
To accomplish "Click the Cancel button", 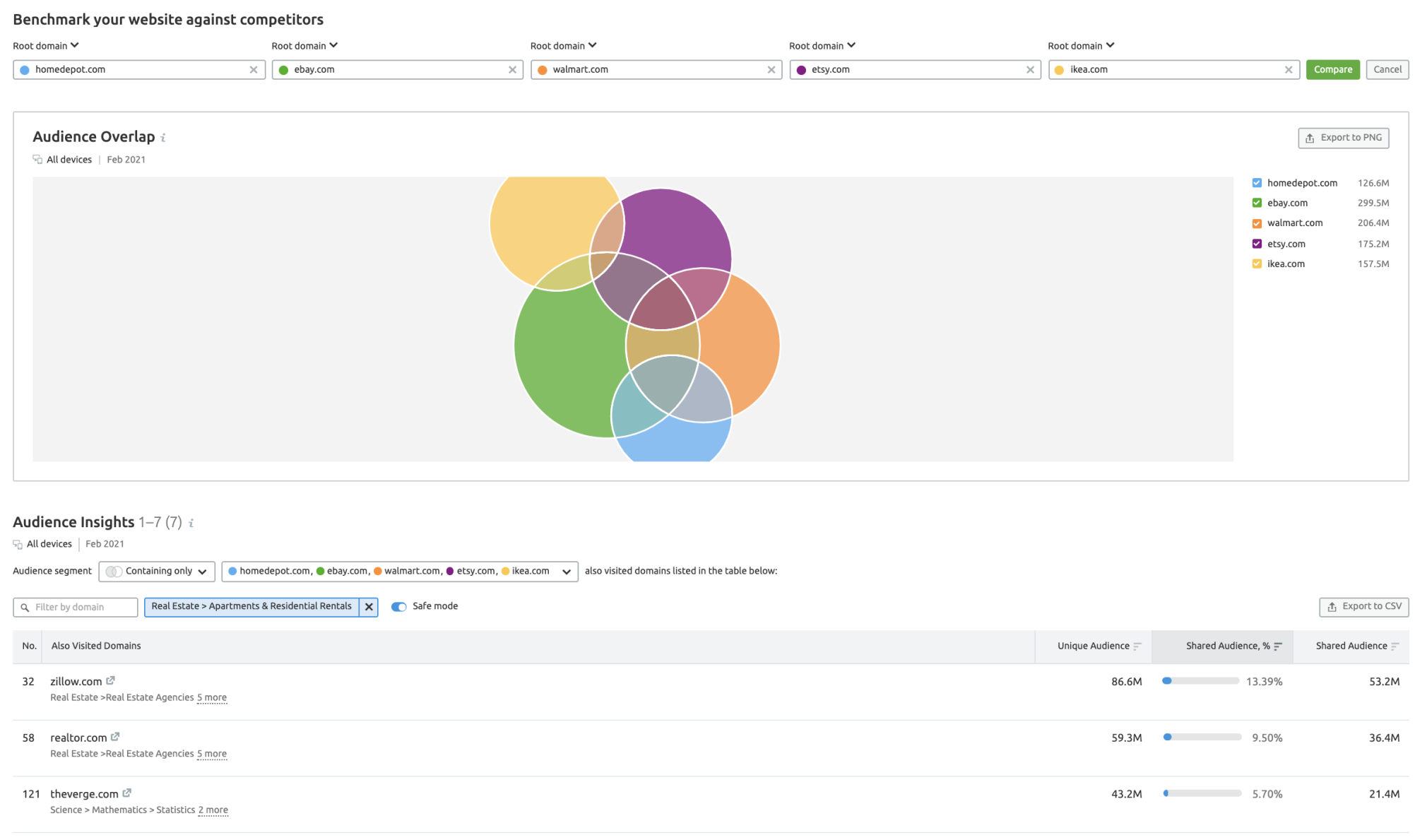I will coord(1387,69).
